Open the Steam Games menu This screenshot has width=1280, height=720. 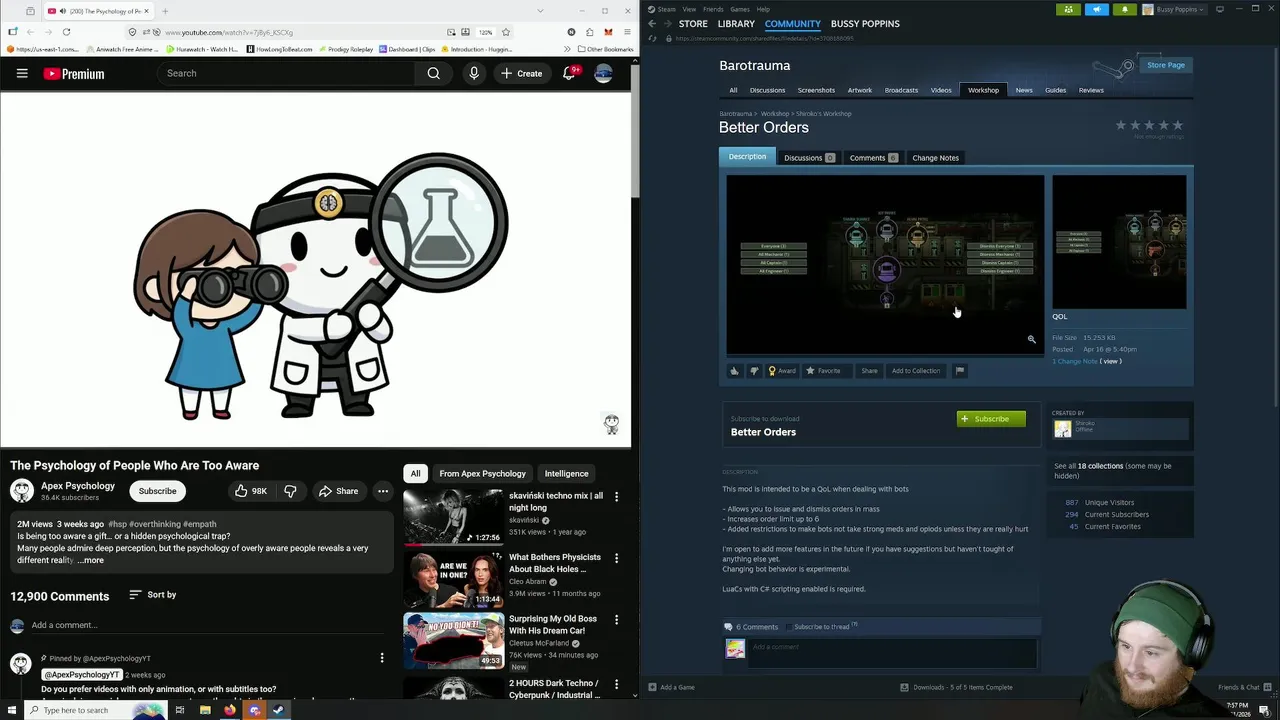pos(740,9)
